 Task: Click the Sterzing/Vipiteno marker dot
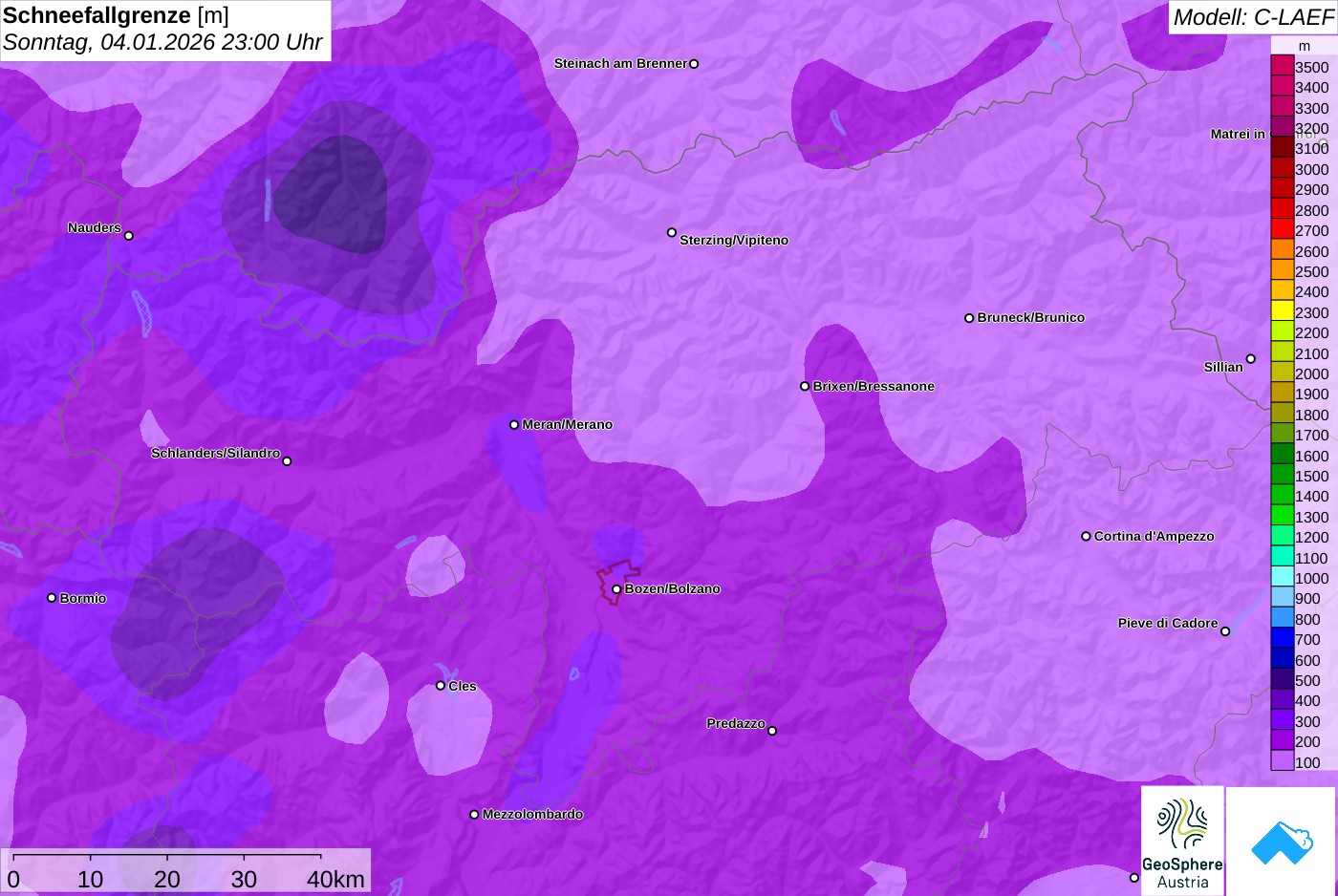[672, 232]
